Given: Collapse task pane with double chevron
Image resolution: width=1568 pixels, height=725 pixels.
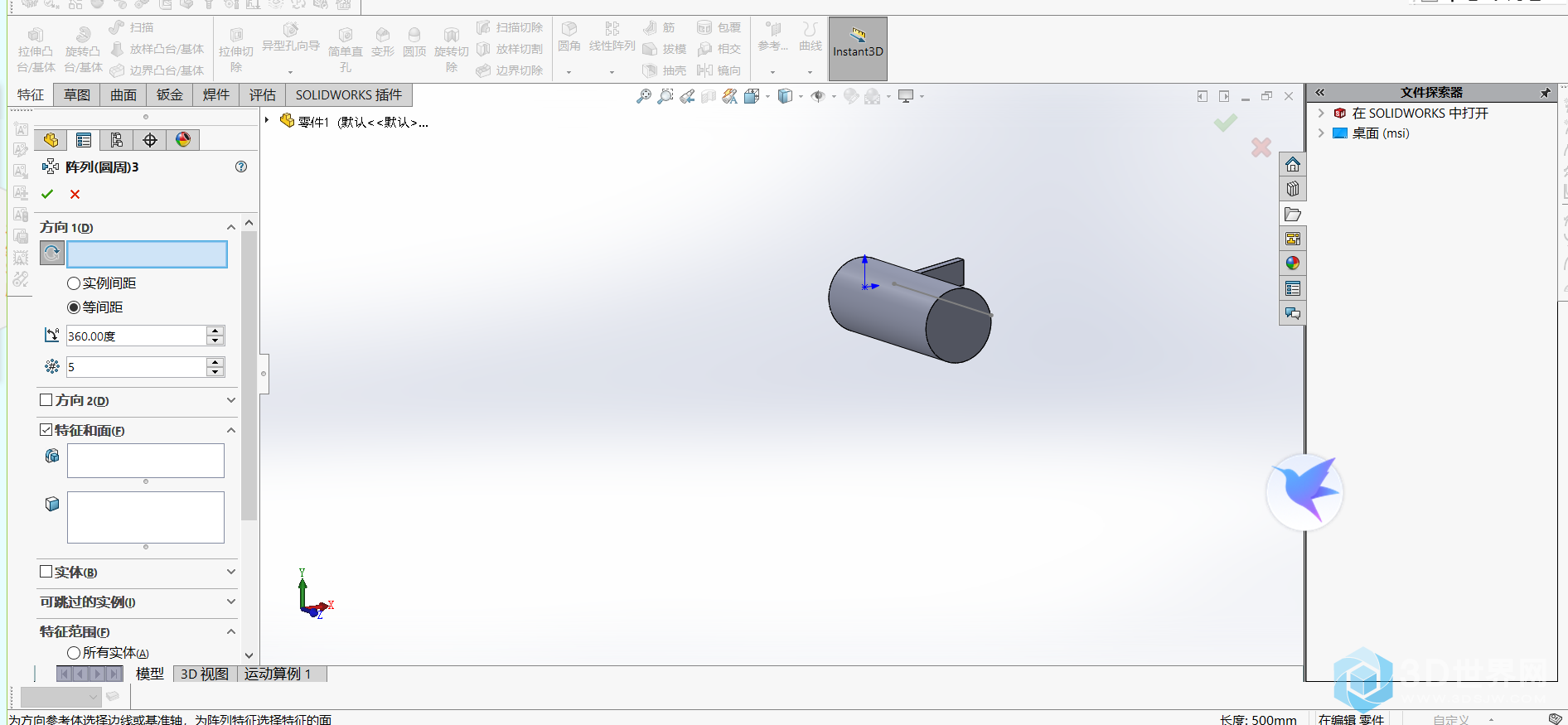Looking at the screenshot, I should pos(1320,93).
